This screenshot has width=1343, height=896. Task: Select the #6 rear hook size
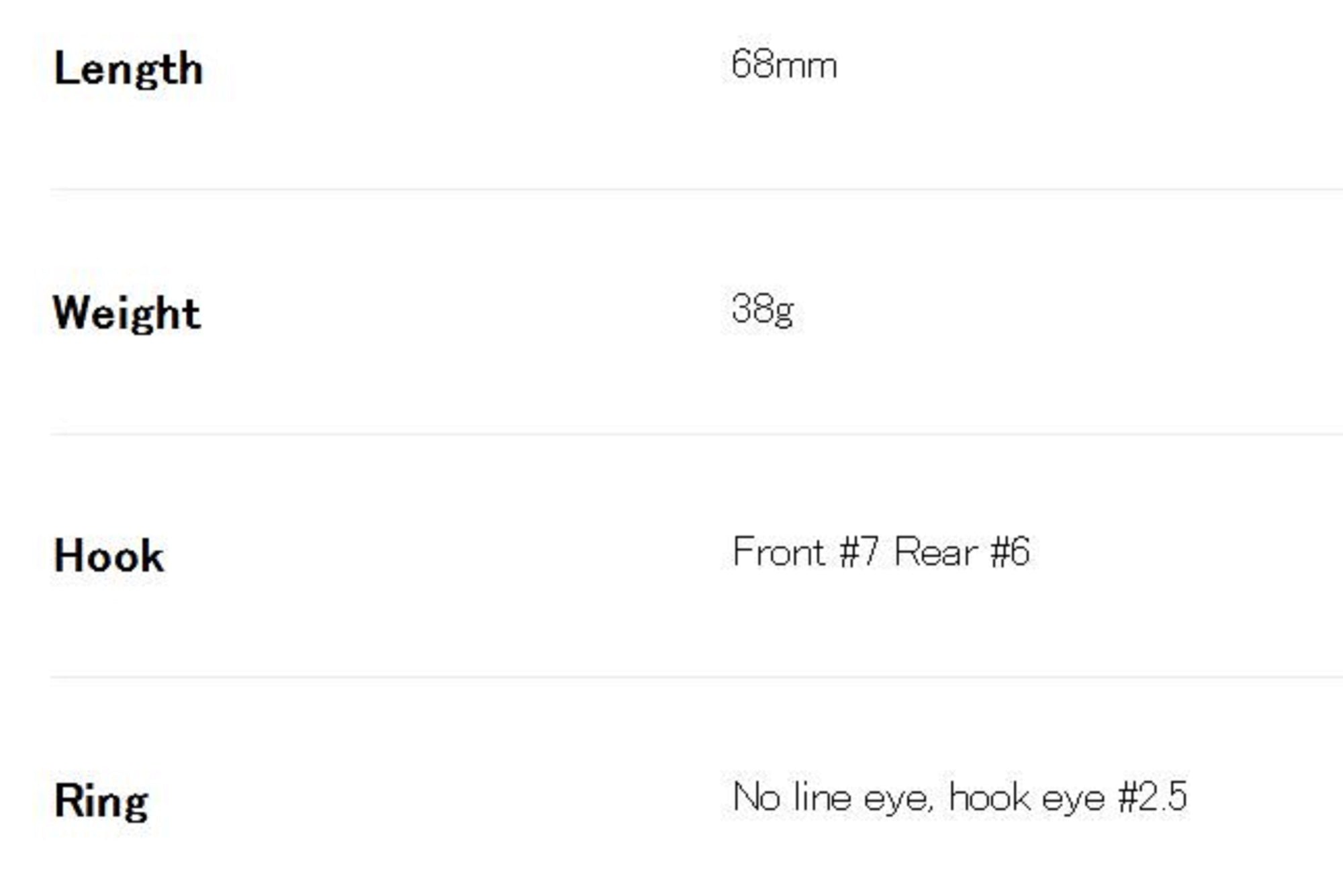click(1010, 552)
